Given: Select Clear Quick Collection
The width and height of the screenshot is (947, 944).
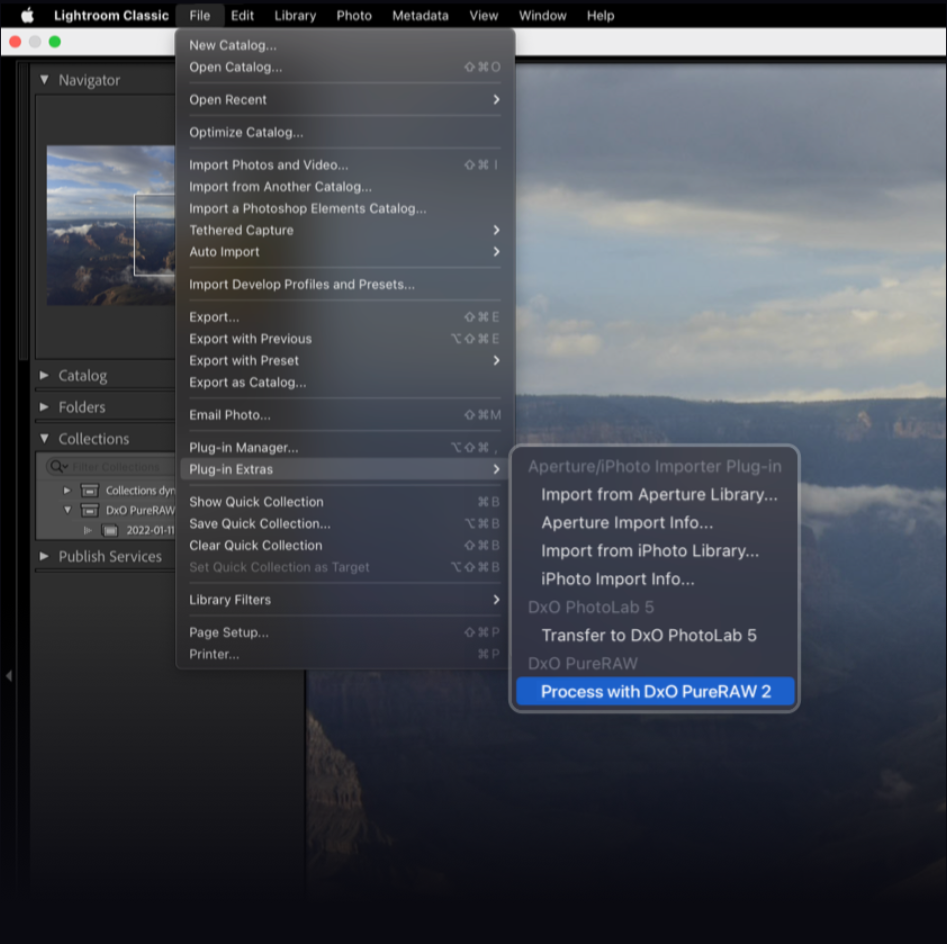Looking at the screenshot, I should [x=345, y=545].
